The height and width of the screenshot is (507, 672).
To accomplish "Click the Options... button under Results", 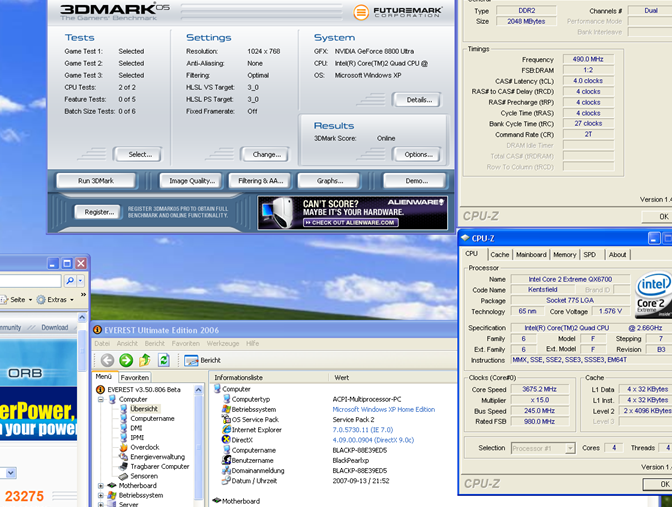I will click(x=418, y=154).
